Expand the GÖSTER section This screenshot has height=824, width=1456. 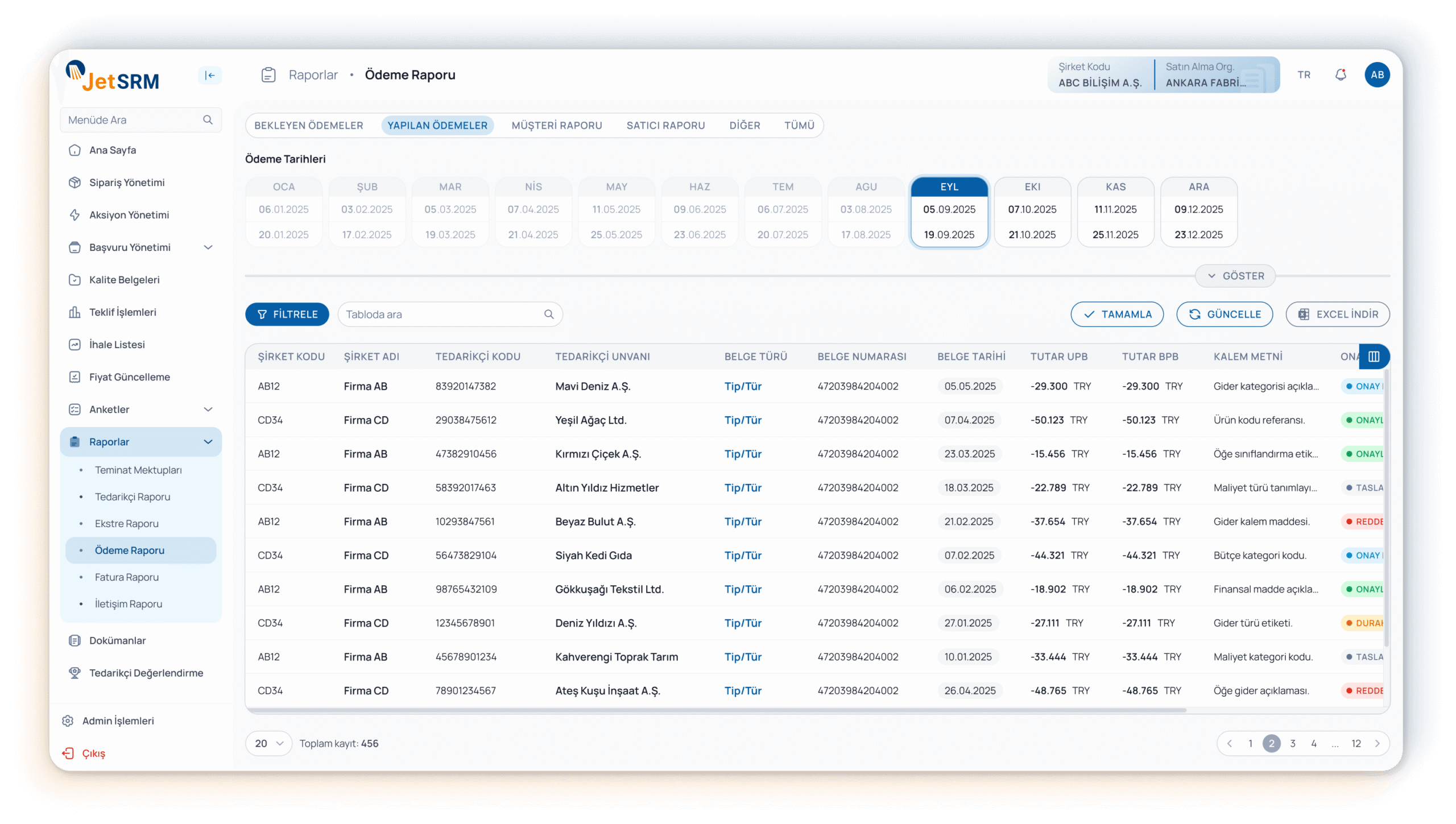click(1235, 276)
